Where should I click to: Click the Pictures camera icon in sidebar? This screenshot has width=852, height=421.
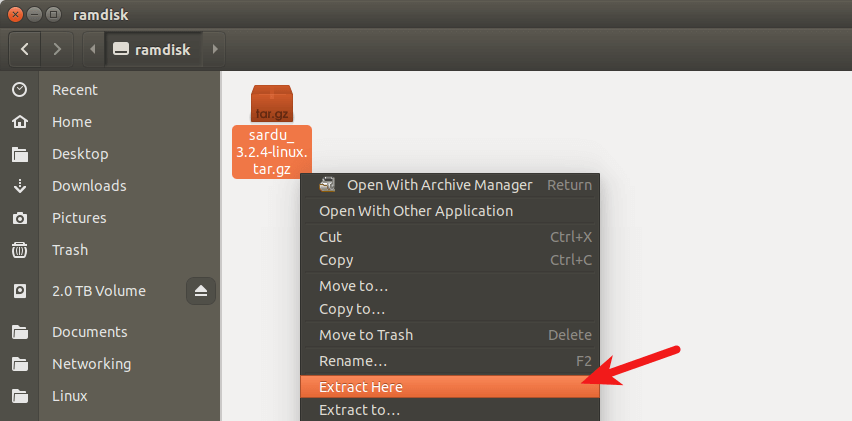[20, 218]
